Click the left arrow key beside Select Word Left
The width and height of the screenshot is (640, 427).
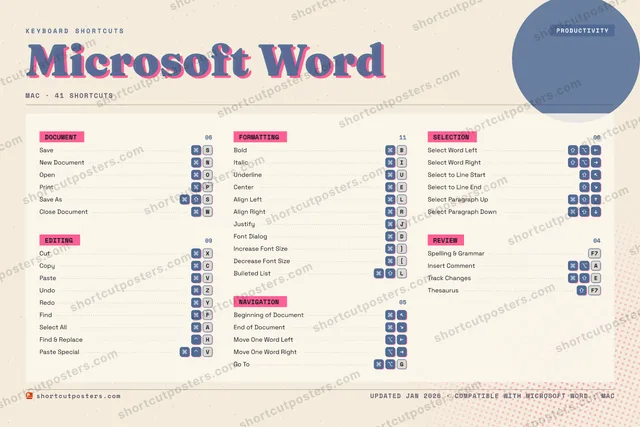[596, 150]
